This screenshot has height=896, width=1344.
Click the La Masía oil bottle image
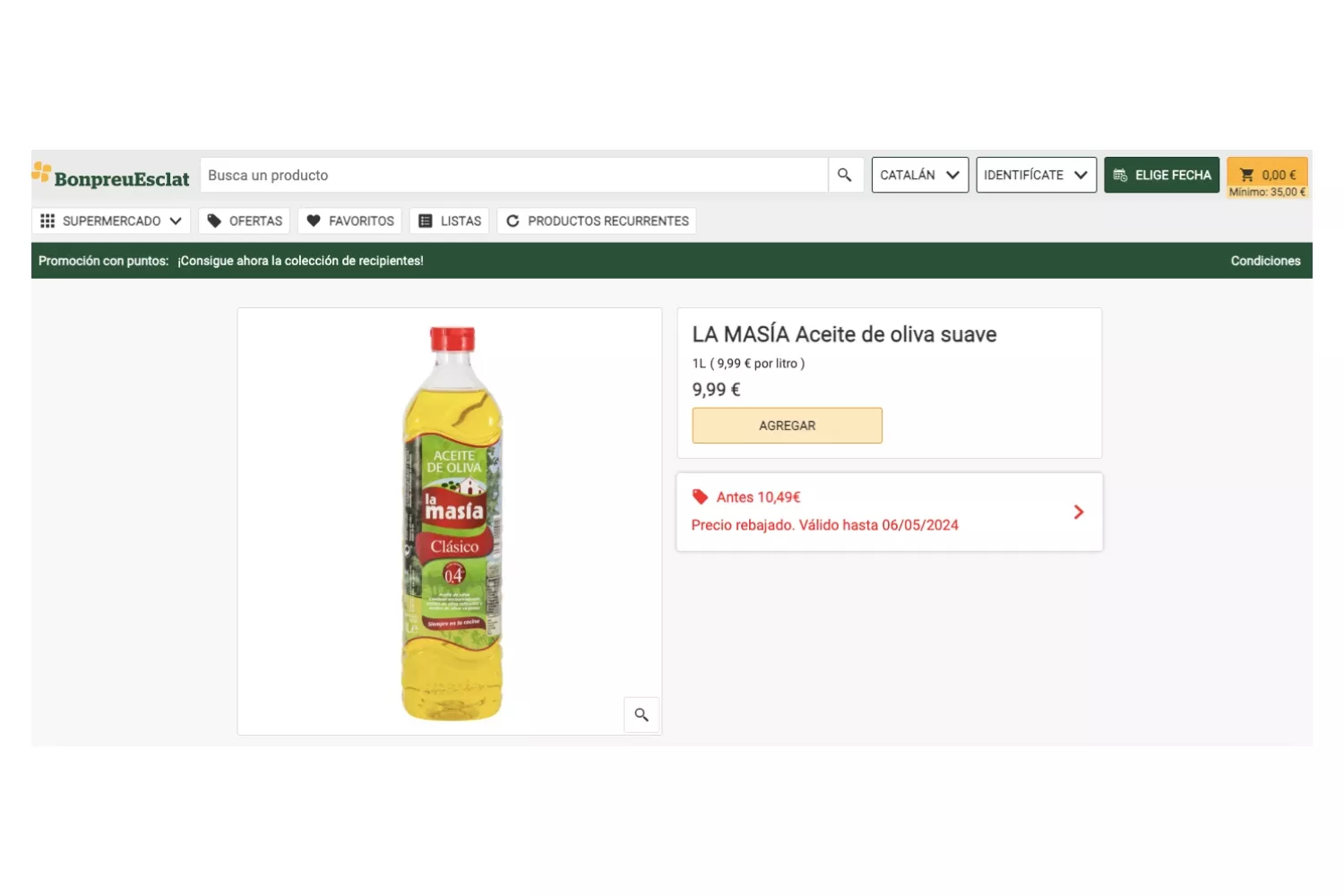pos(452,522)
